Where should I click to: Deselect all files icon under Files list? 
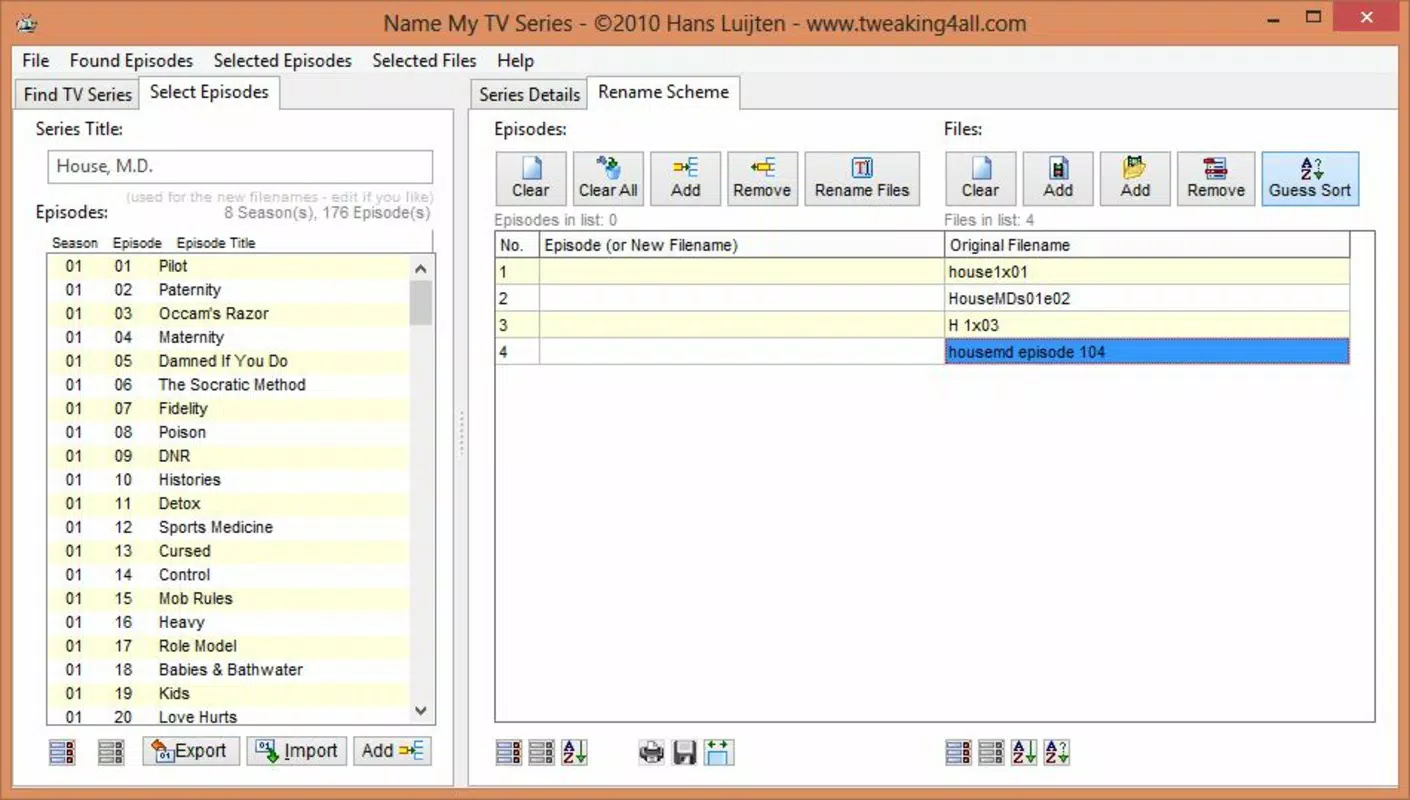[x=991, y=752]
